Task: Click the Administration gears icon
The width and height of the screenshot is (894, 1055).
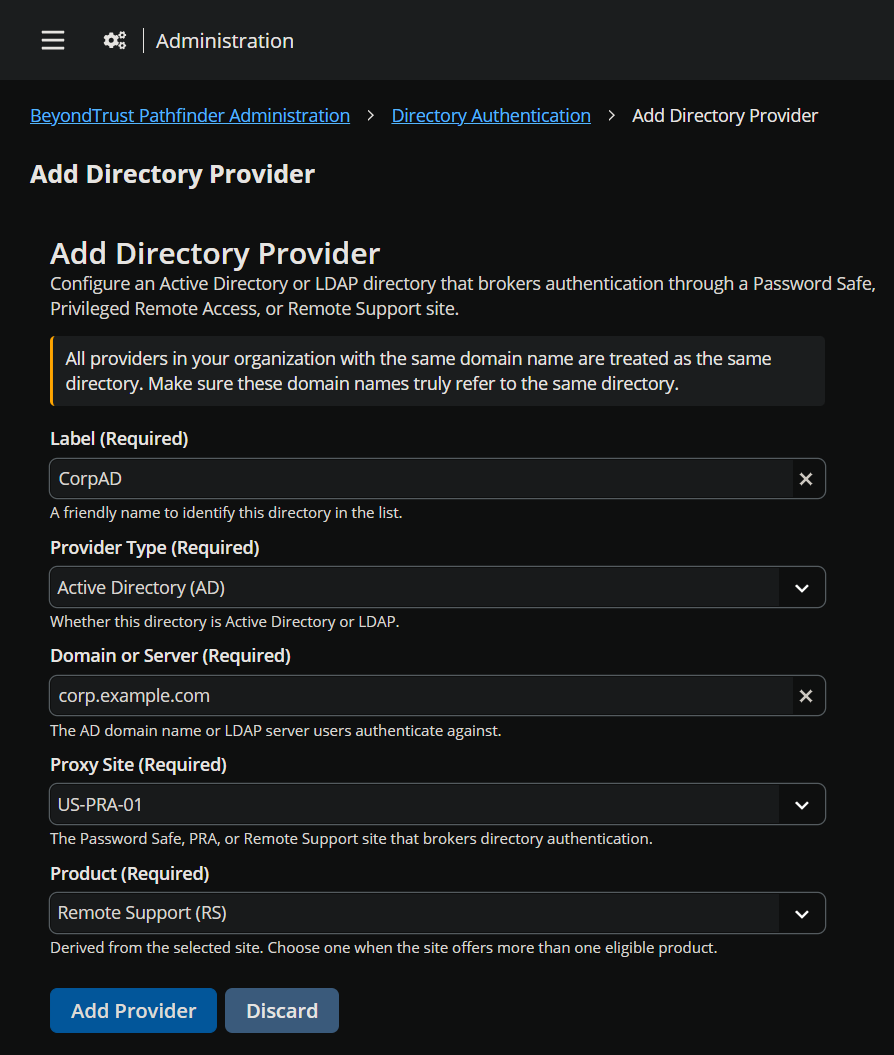Action: 114,40
